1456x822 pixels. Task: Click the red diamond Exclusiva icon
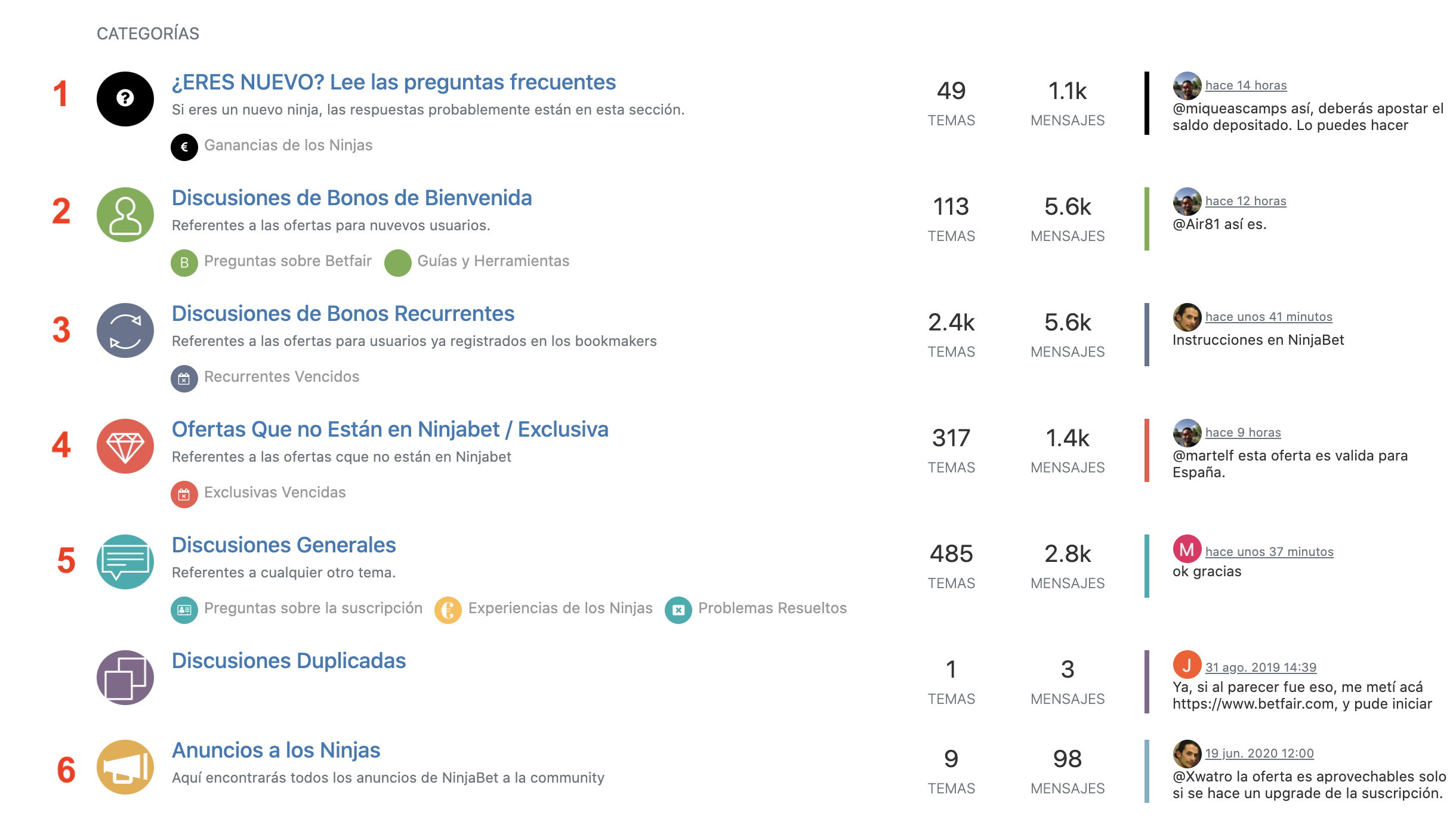125,446
